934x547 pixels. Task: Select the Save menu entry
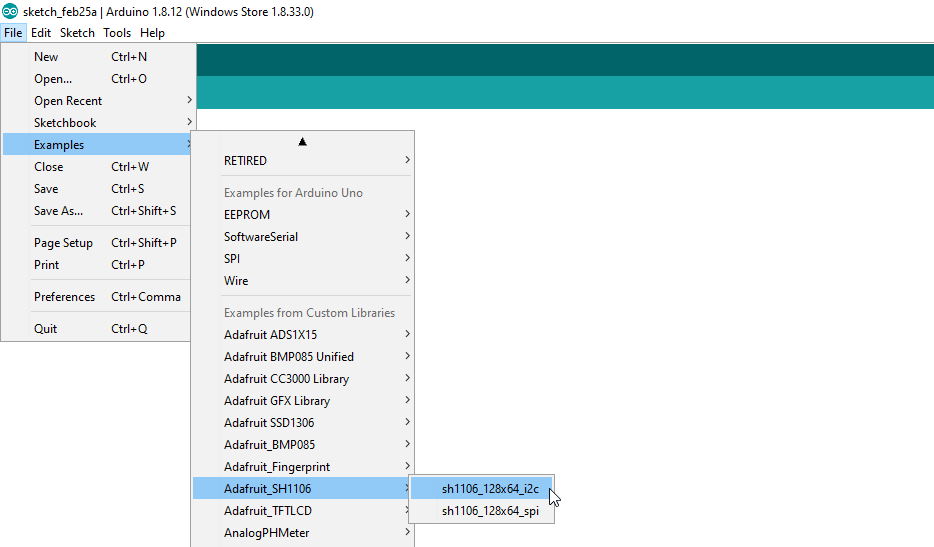(97, 189)
